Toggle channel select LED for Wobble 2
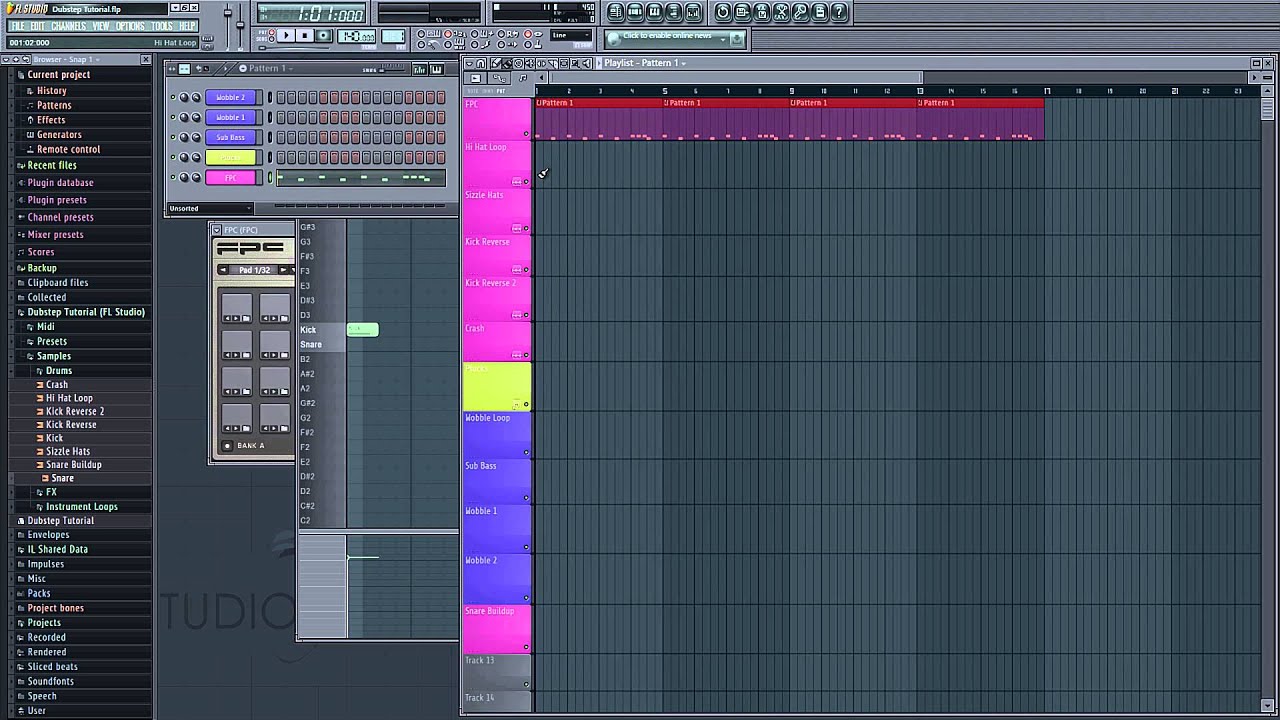The width and height of the screenshot is (1280, 720). pyautogui.click(x=270, y=97)
